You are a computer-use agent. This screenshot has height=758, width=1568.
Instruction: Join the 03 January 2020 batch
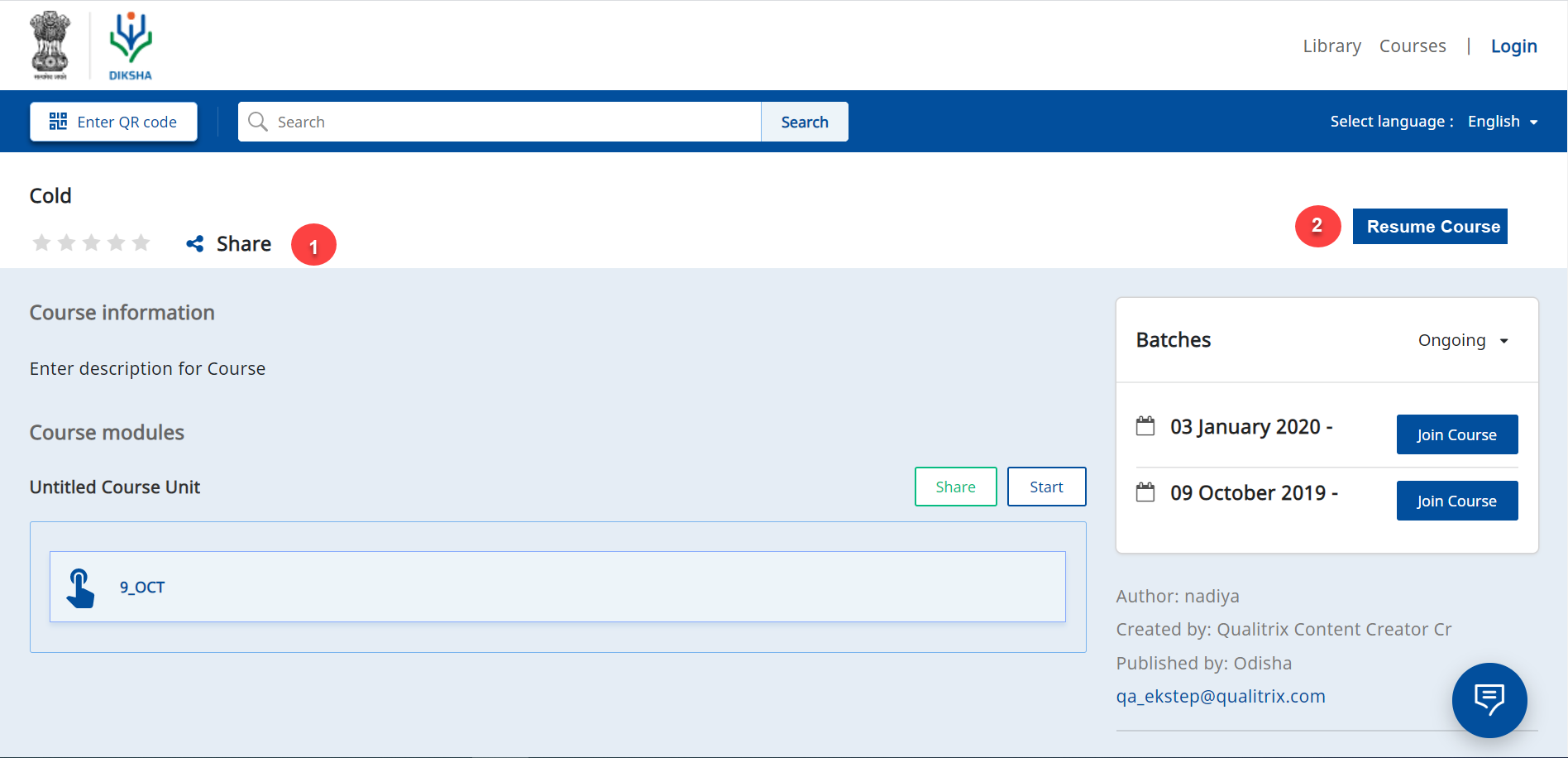coord(1456,434)
